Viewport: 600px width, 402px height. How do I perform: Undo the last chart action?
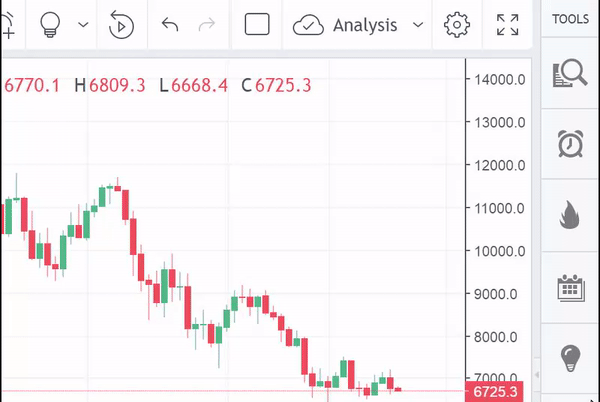click(x=170, y=25)
